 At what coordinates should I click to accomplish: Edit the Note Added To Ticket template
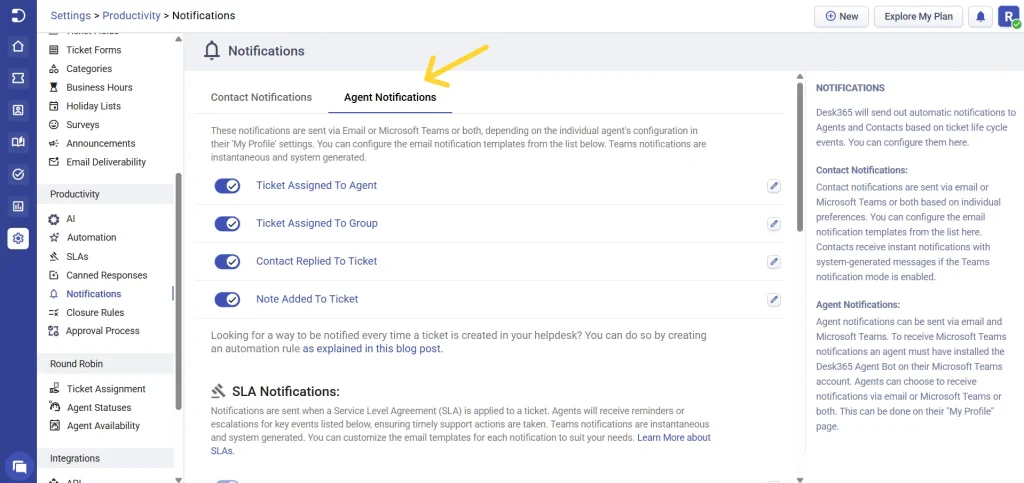[x=774, y=300]
